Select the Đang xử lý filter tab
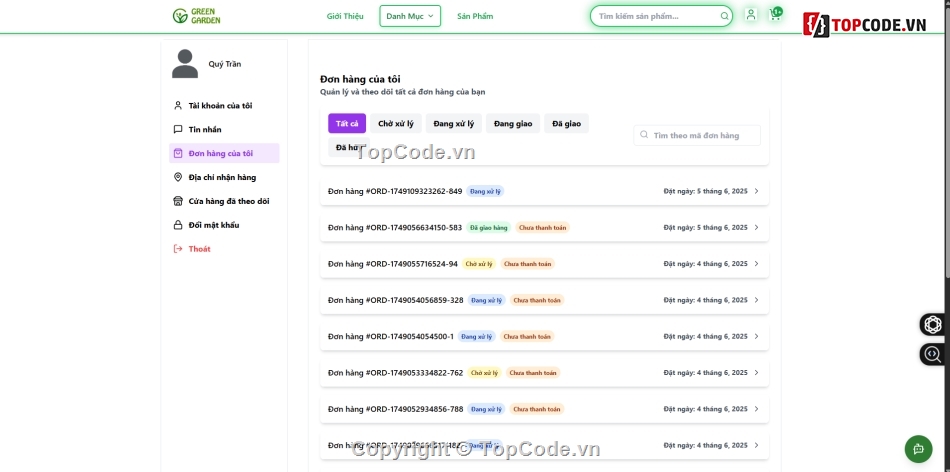The height and width of the screenshot is (472, 950). [x=454, y=124]
